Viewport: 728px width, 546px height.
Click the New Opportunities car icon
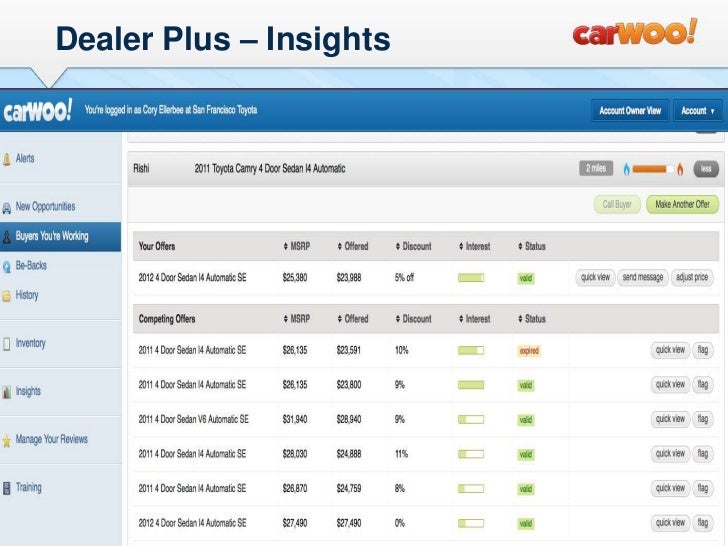[x=6, y=208]
